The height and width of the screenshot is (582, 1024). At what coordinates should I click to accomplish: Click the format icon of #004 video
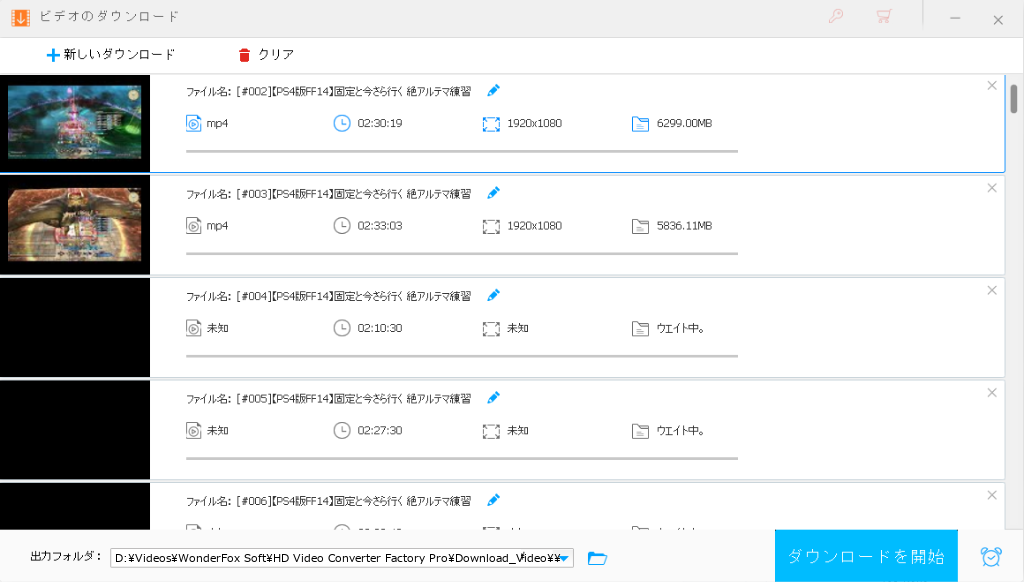pos(193,328)
